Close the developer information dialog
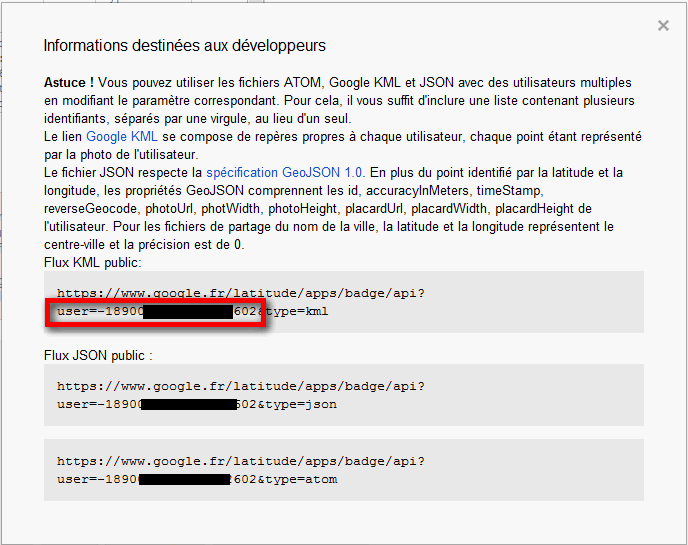This screenshot has width=688, height=545. tap(663, 26)
